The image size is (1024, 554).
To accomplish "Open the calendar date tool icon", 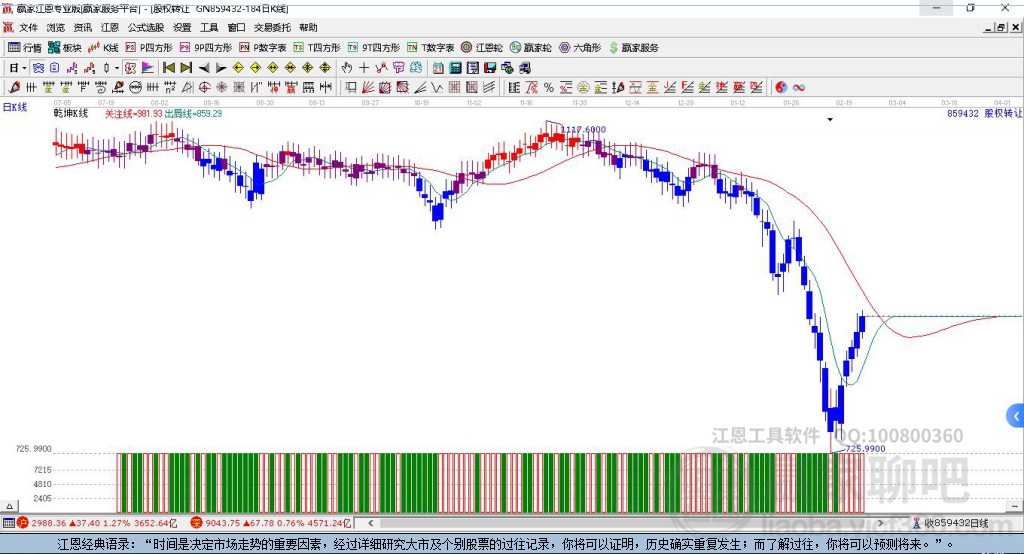I will pyautogui.click(x=438, y=68).
